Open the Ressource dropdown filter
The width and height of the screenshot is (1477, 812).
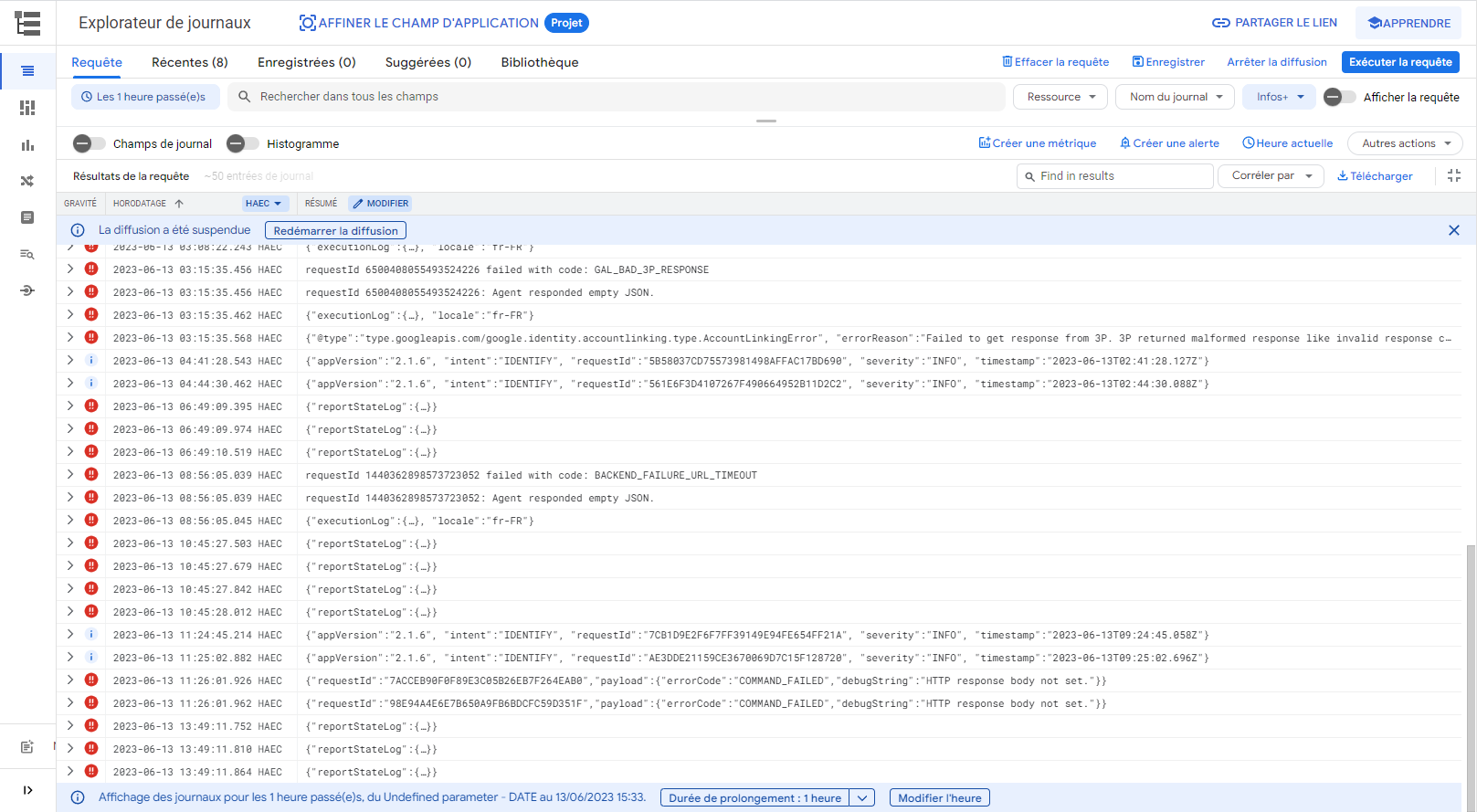click(x=1060, y=97)
